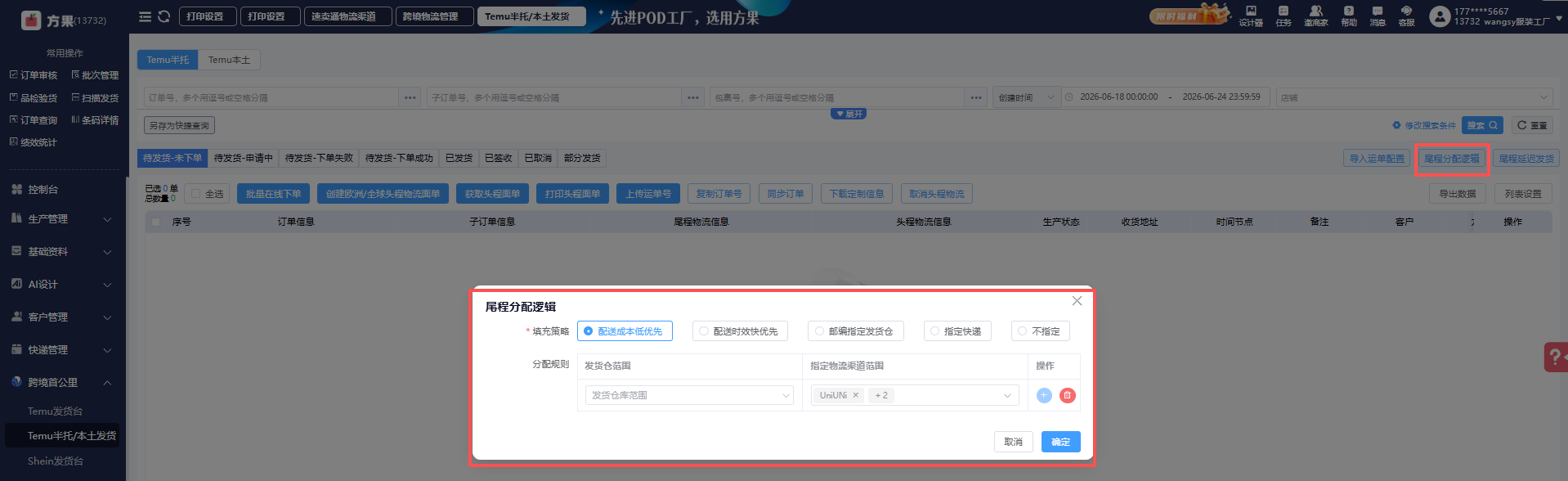Select 邮编指定发货仓 strategy
This screenshot has height=481, width=1568.
pyautogui.click(x=855, y=331)
